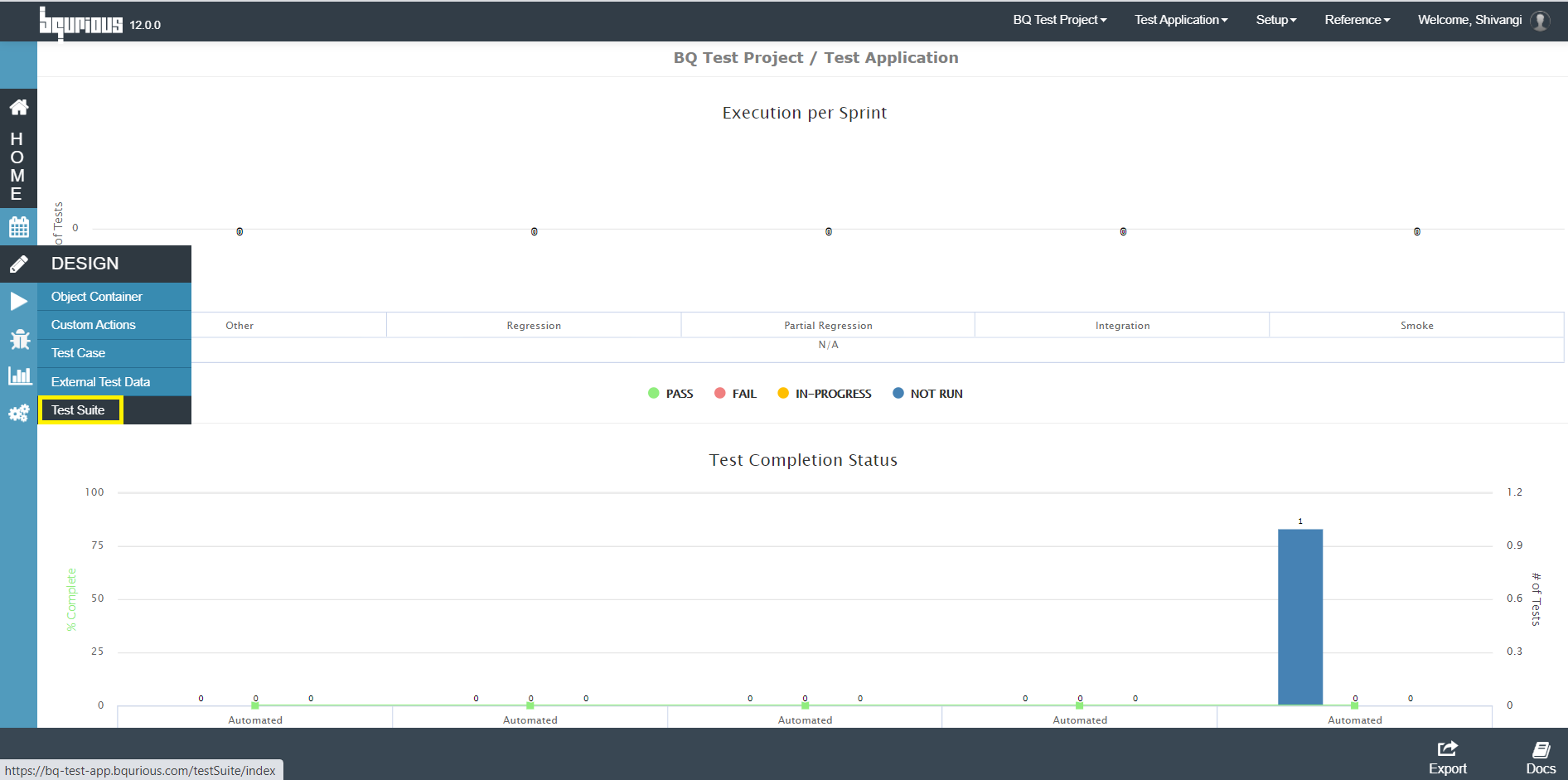Open the bug Defects icon in sidebar
Screen dimensions: 1568x780
pos(18,339)
